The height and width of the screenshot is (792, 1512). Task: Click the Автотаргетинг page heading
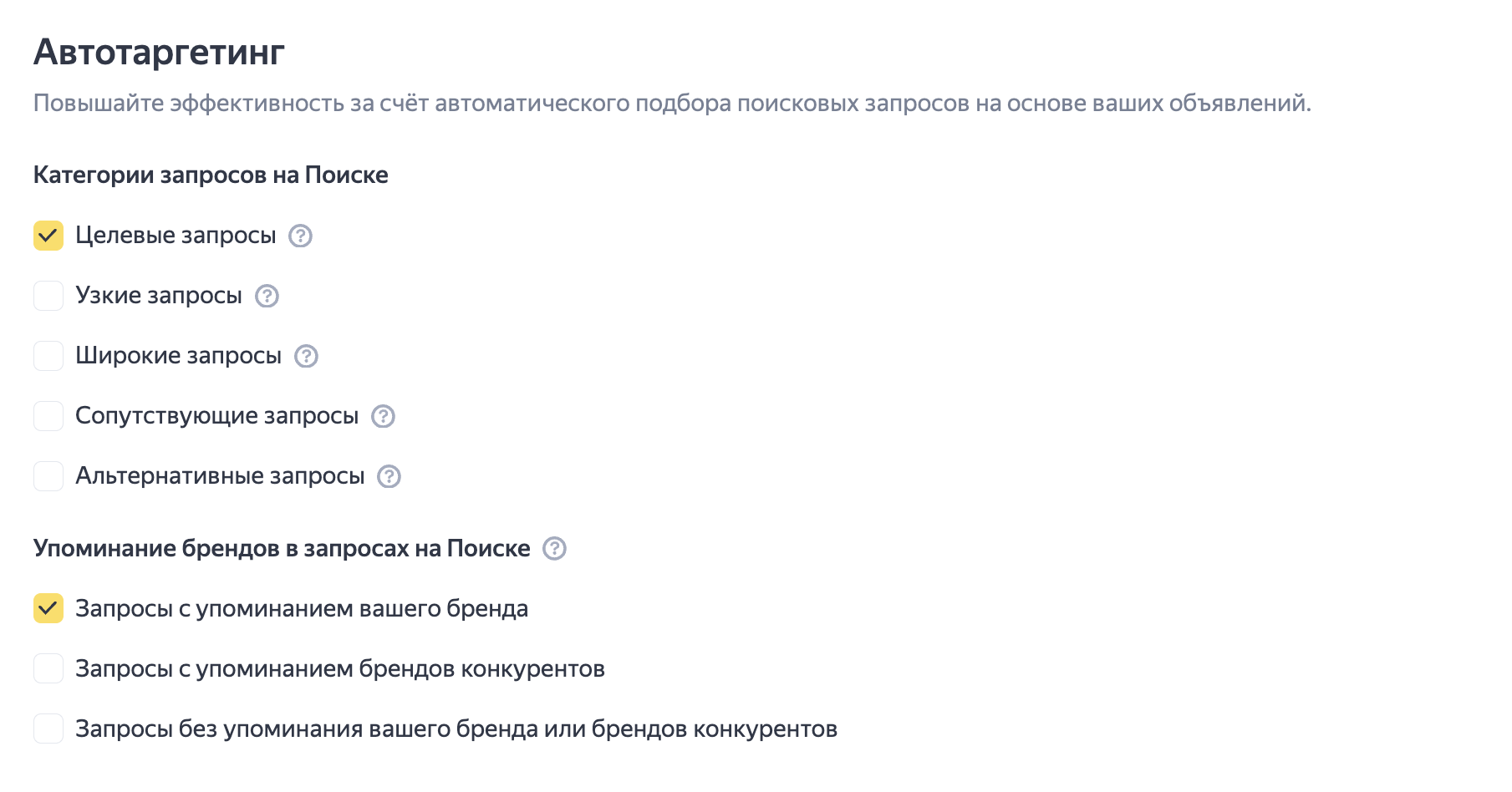tap(159, 52)
